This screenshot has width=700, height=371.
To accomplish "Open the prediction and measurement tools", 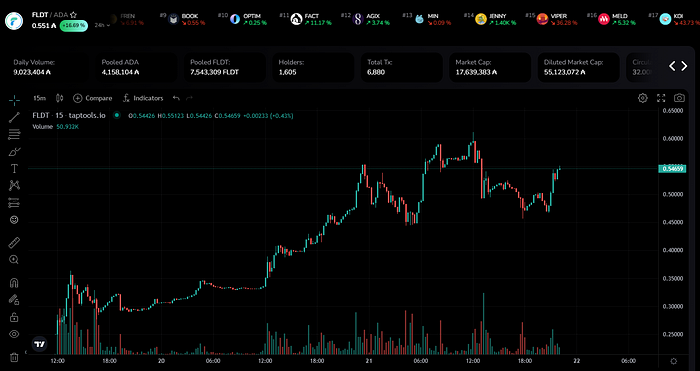I will [14, 203].
